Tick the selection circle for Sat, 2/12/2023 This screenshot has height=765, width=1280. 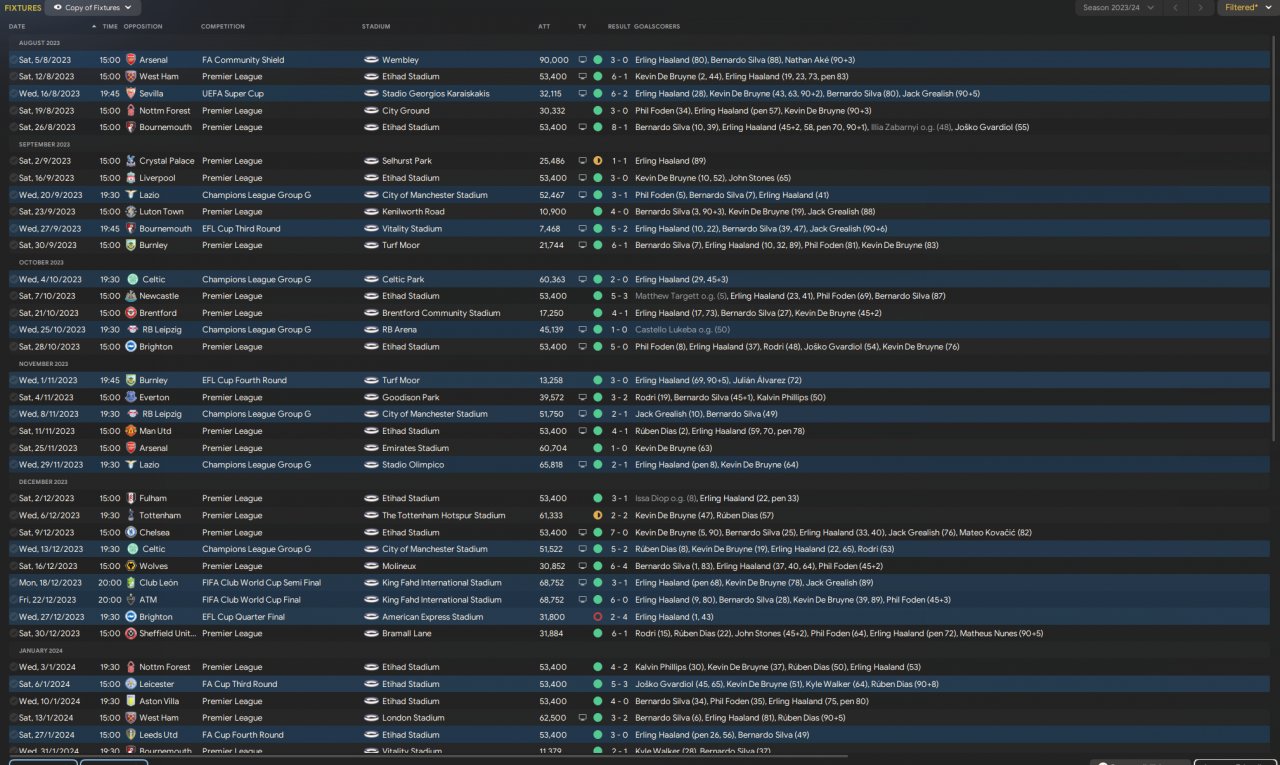(x=13, y=498)
